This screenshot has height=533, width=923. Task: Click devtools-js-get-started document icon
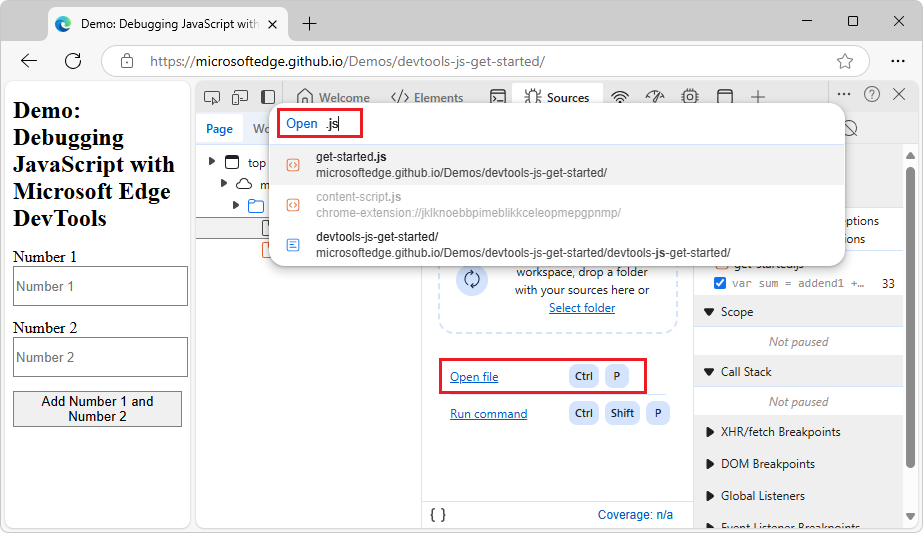click(293, 245)
